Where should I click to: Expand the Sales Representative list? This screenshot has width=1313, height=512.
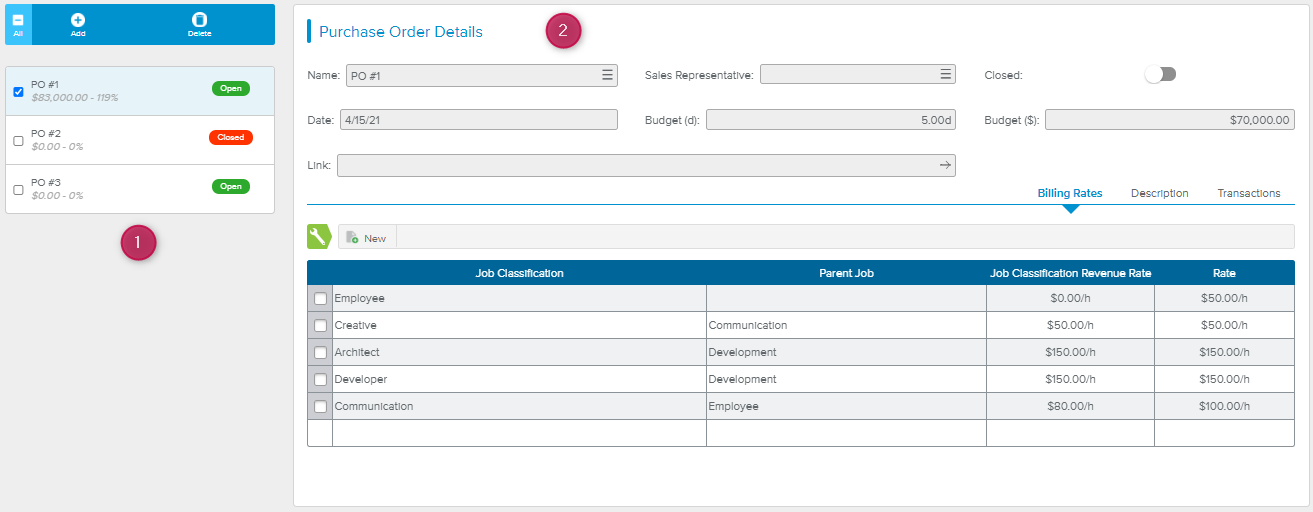point(945,75)
